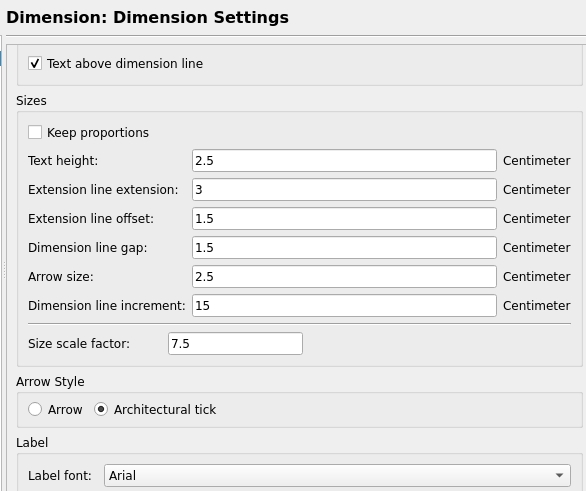Click the 'Sizes' section heading
This screenshot has height=491, width=586.
coord(31,101)
